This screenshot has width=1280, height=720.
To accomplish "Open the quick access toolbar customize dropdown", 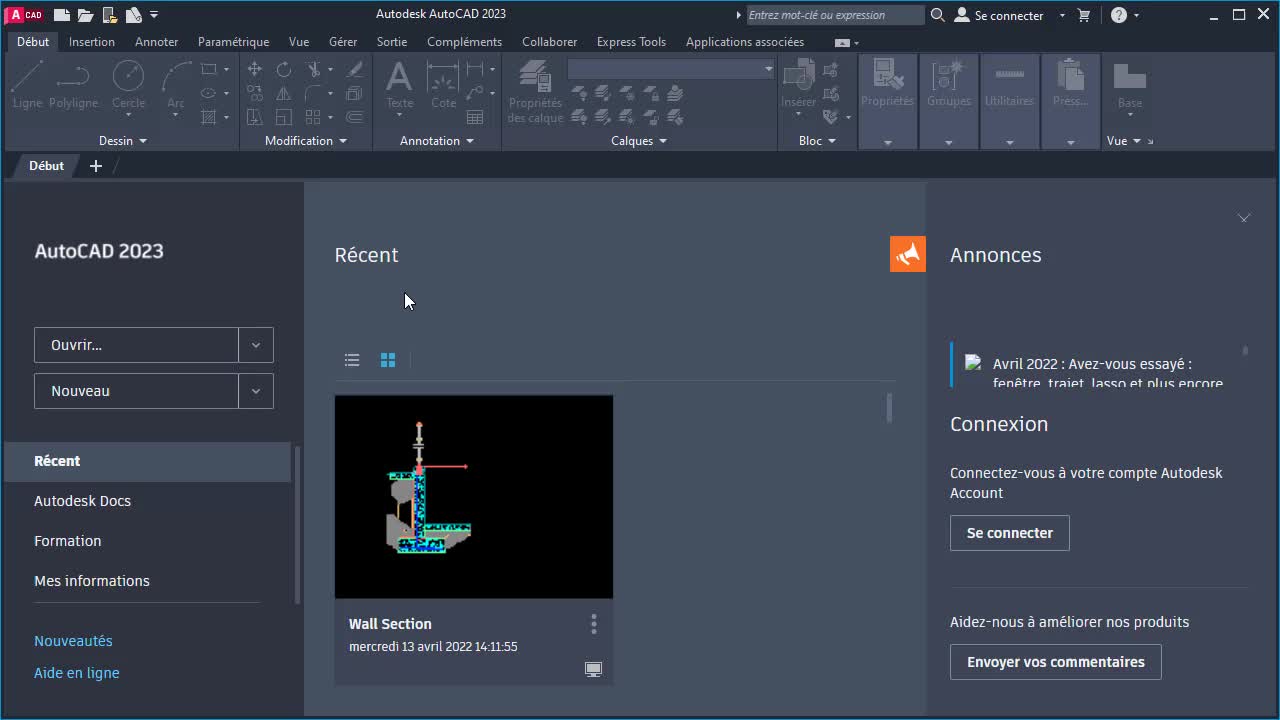I will pyautogui.click(x=154, y=15).
